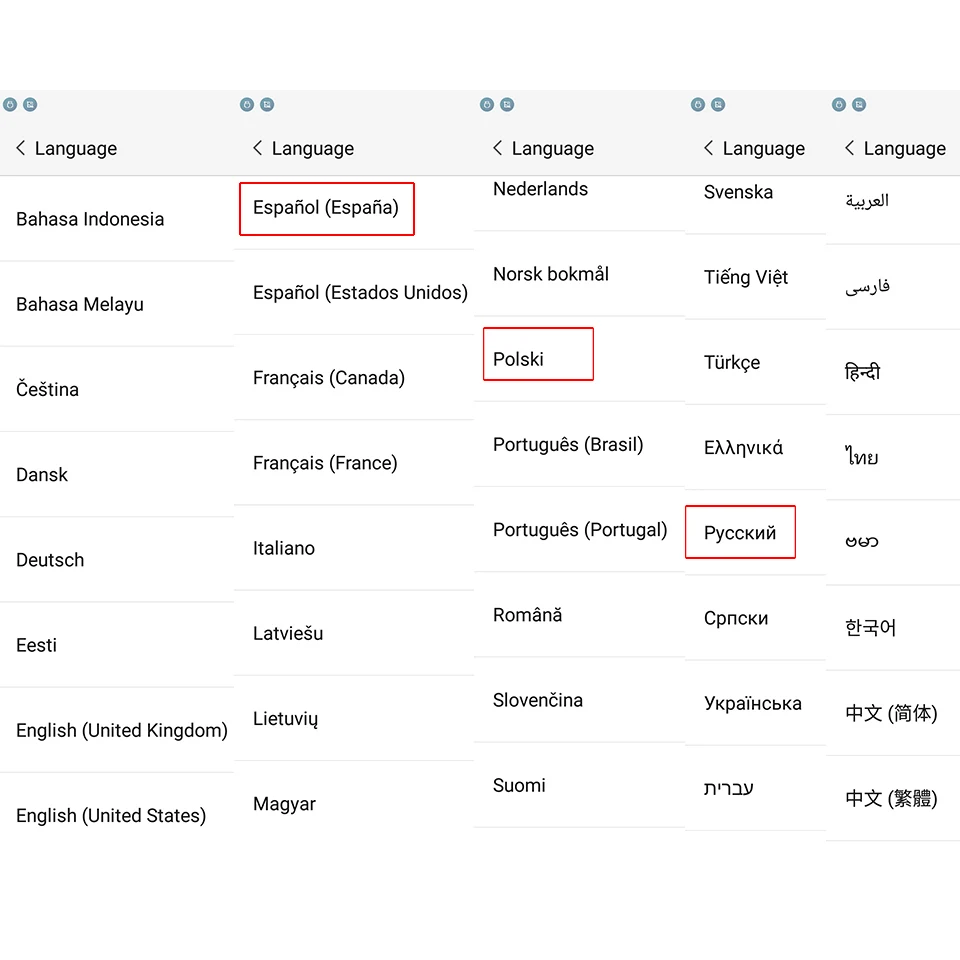960x960 pixels.
Task: Tap image status icon above Español (España) panel
Action: [x=267, y=105]
